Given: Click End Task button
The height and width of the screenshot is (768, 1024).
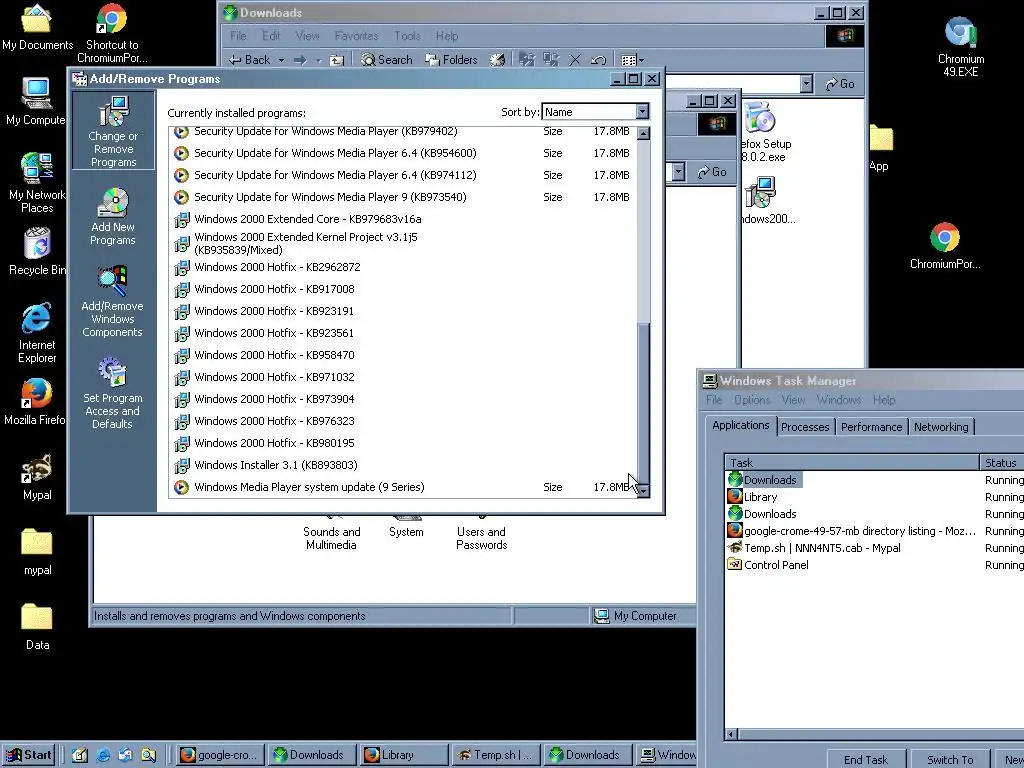Looking at the screenshot, I should pos(866,759).
